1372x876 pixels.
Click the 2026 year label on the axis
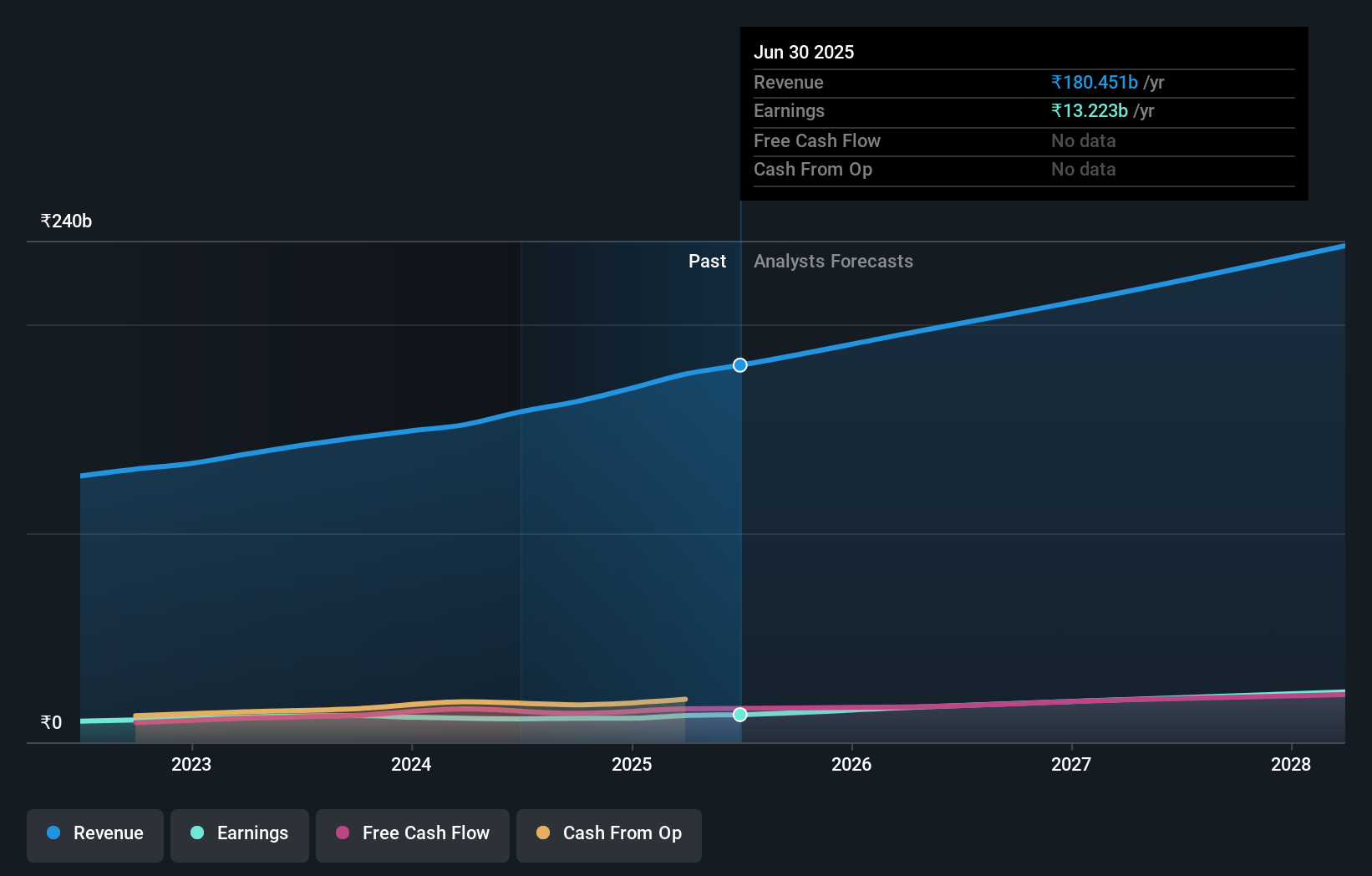coord(851,764)
